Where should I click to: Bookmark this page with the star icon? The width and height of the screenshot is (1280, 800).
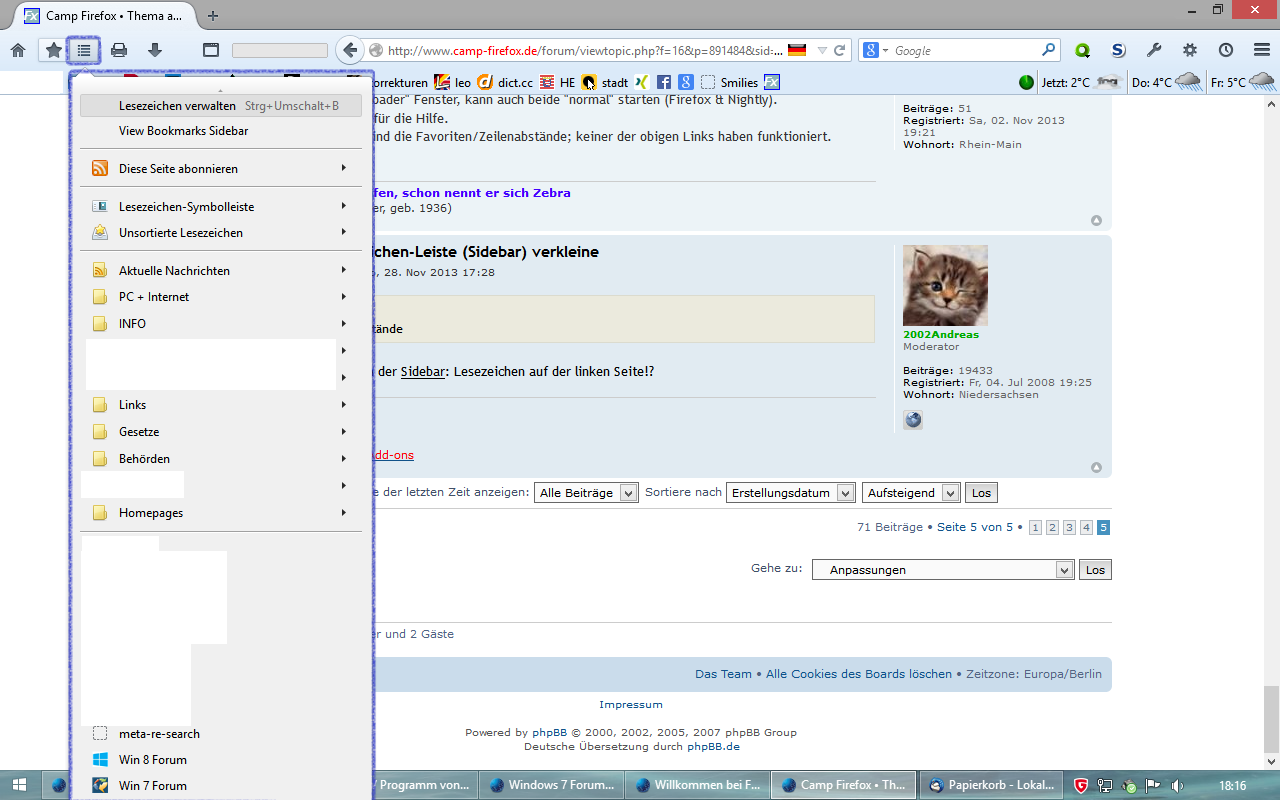click(53, 50)
